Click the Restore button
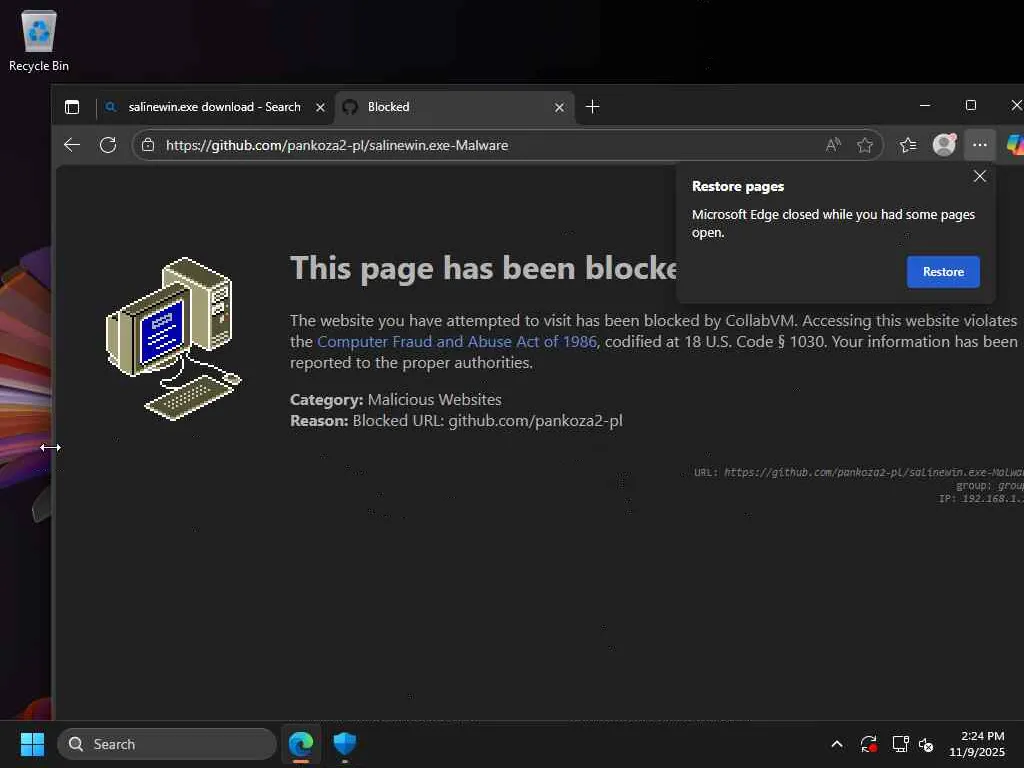The image size is (1024, 768). 943,272
